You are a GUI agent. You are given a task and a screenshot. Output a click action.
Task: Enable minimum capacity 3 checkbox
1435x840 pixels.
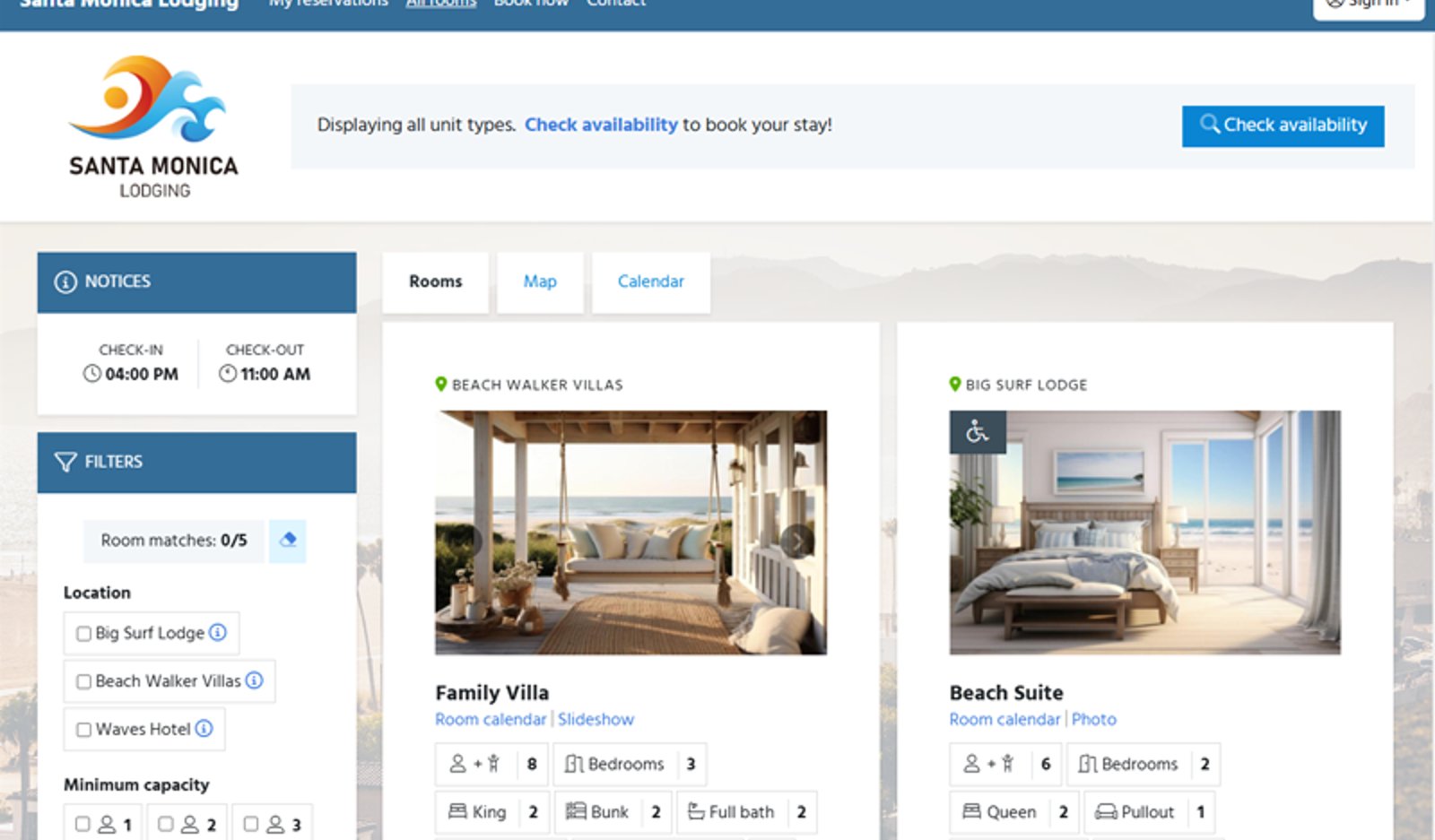(x=250, y=823)
